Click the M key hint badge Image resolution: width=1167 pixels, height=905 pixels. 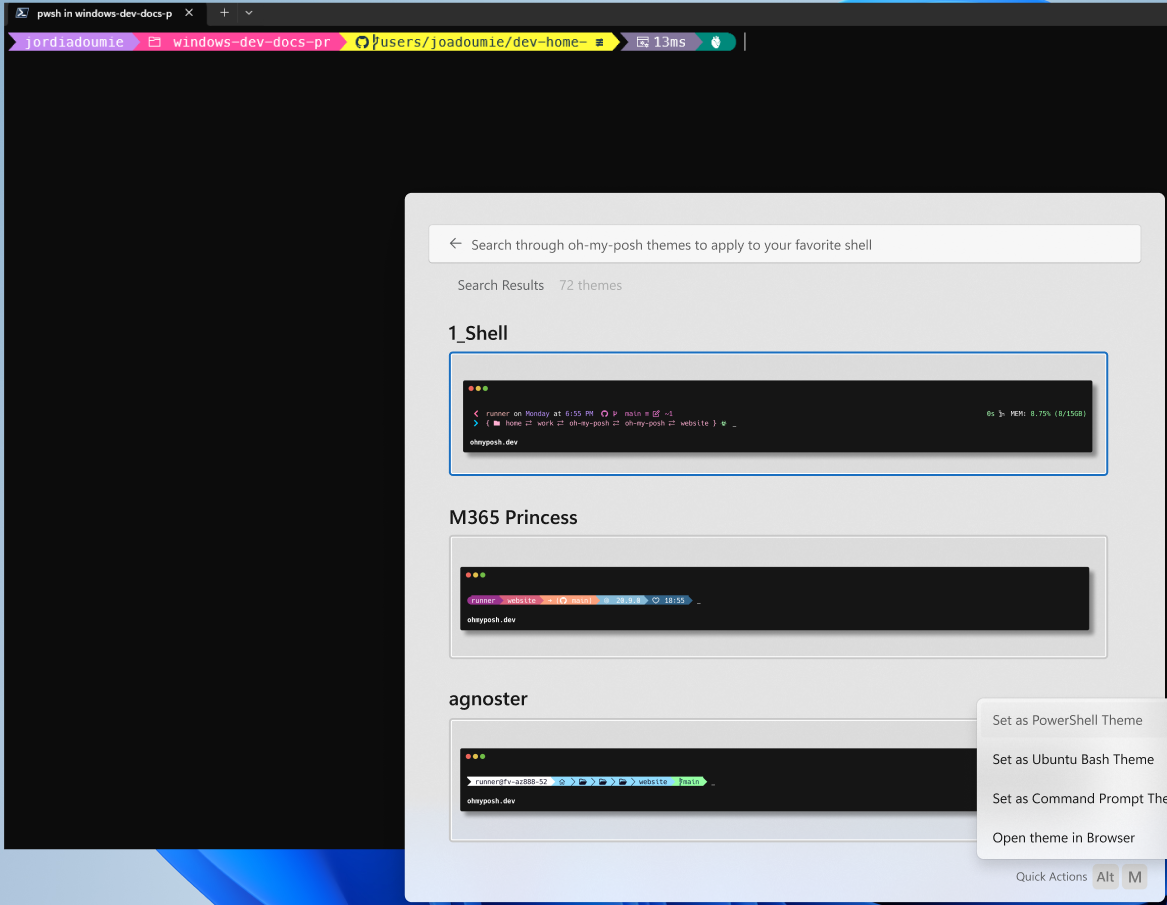tap(1134, 877)
